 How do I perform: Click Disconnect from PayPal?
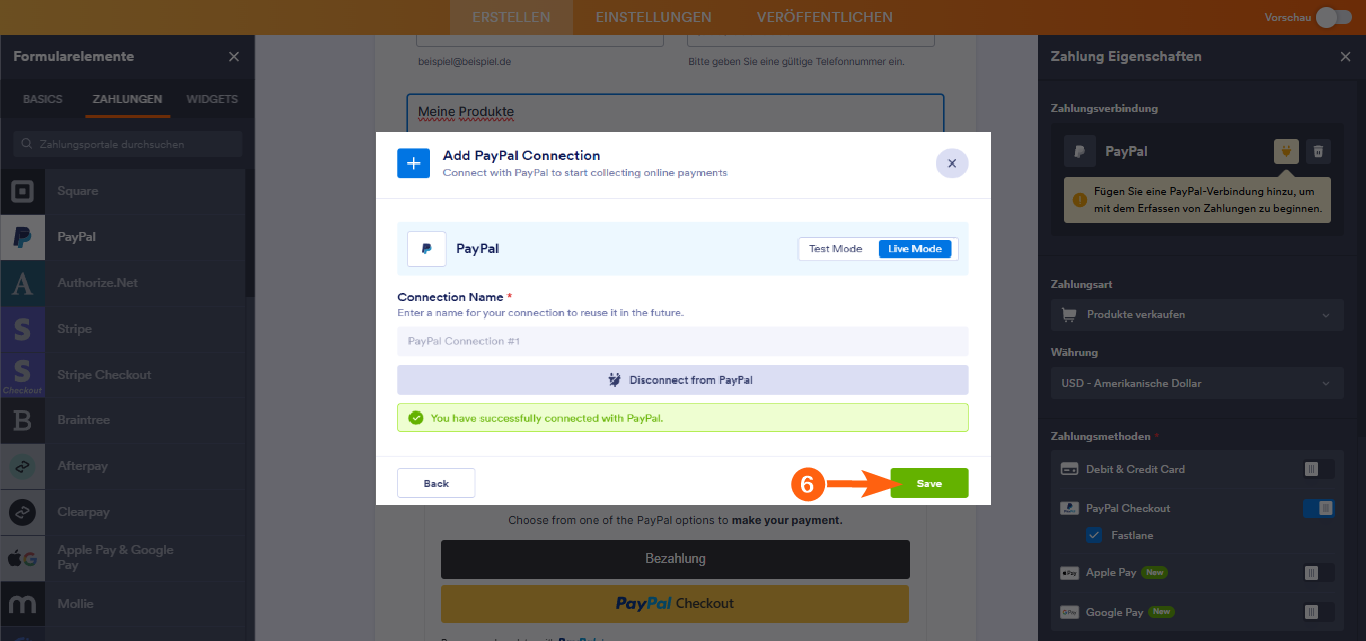click(683, 380)
